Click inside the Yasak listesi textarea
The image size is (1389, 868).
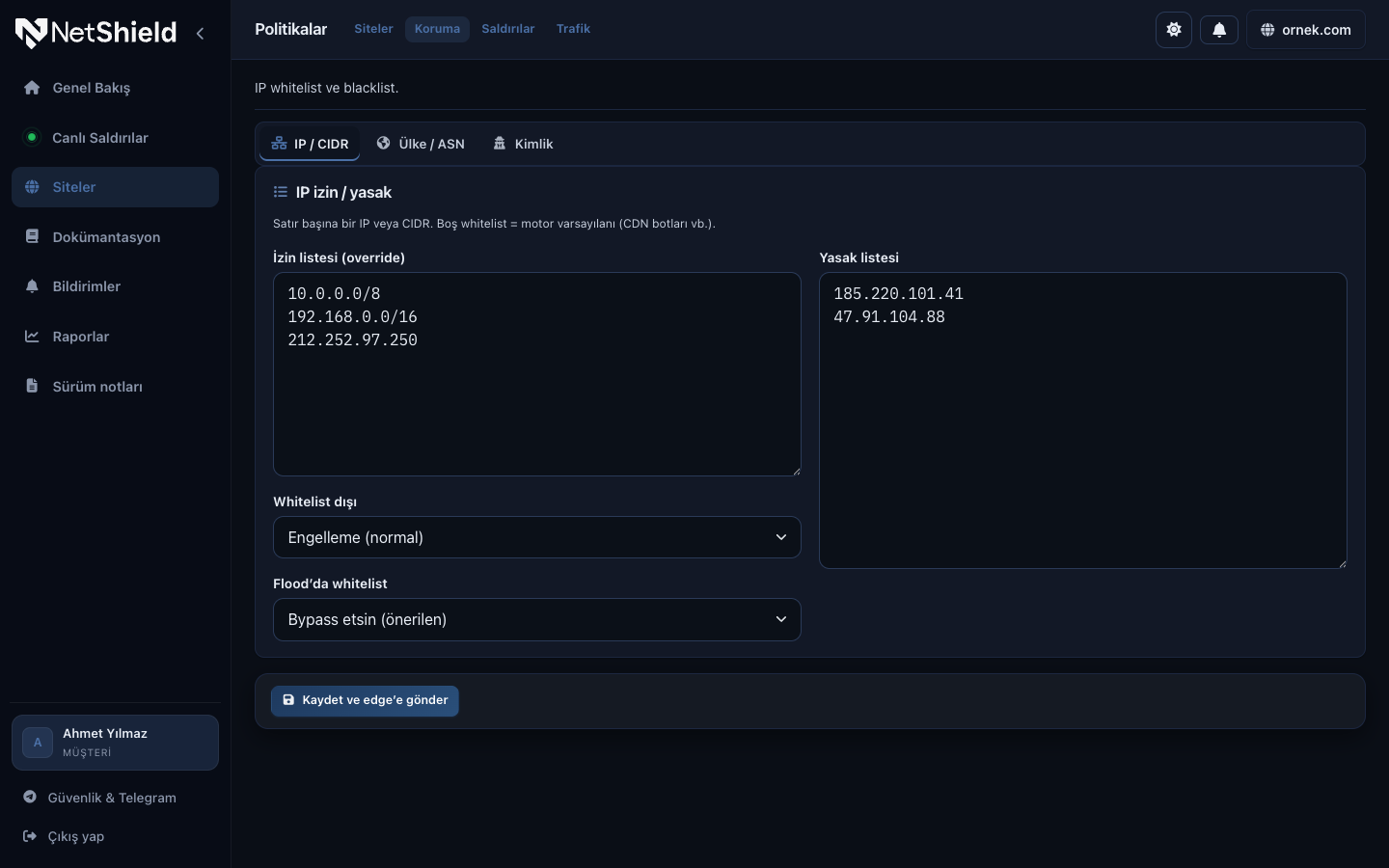pyautogui.click(x=1083, y=420)
